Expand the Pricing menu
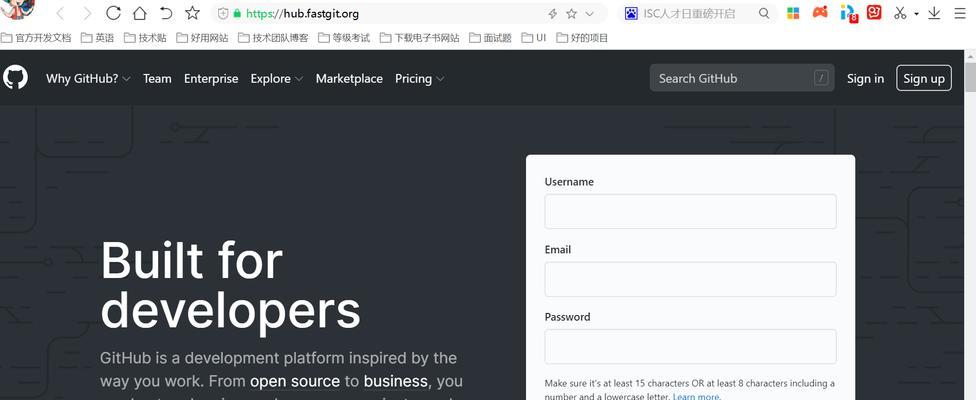 click(x=420, y=78)
